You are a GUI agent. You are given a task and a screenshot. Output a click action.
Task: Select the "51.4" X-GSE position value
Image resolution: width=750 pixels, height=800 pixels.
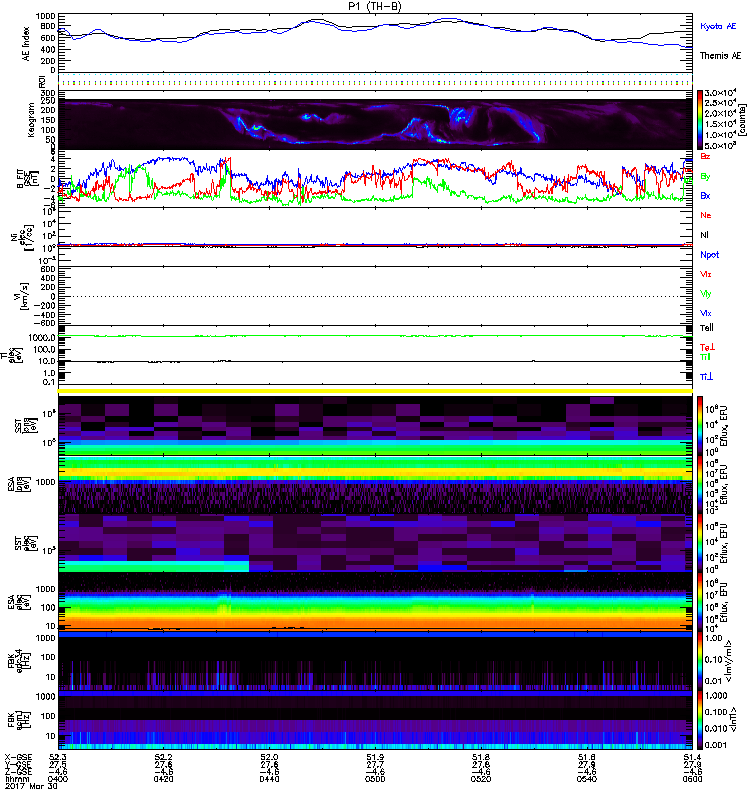[692, 757]
